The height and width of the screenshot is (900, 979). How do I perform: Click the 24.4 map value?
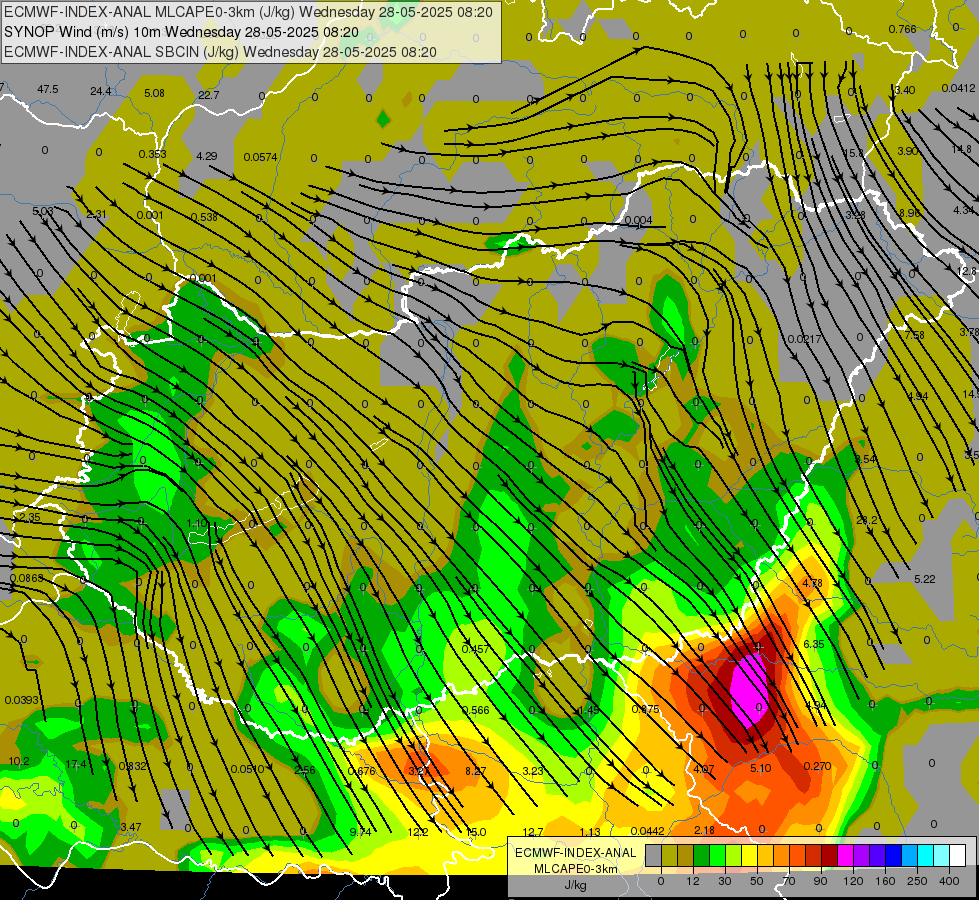pos(101,91)
